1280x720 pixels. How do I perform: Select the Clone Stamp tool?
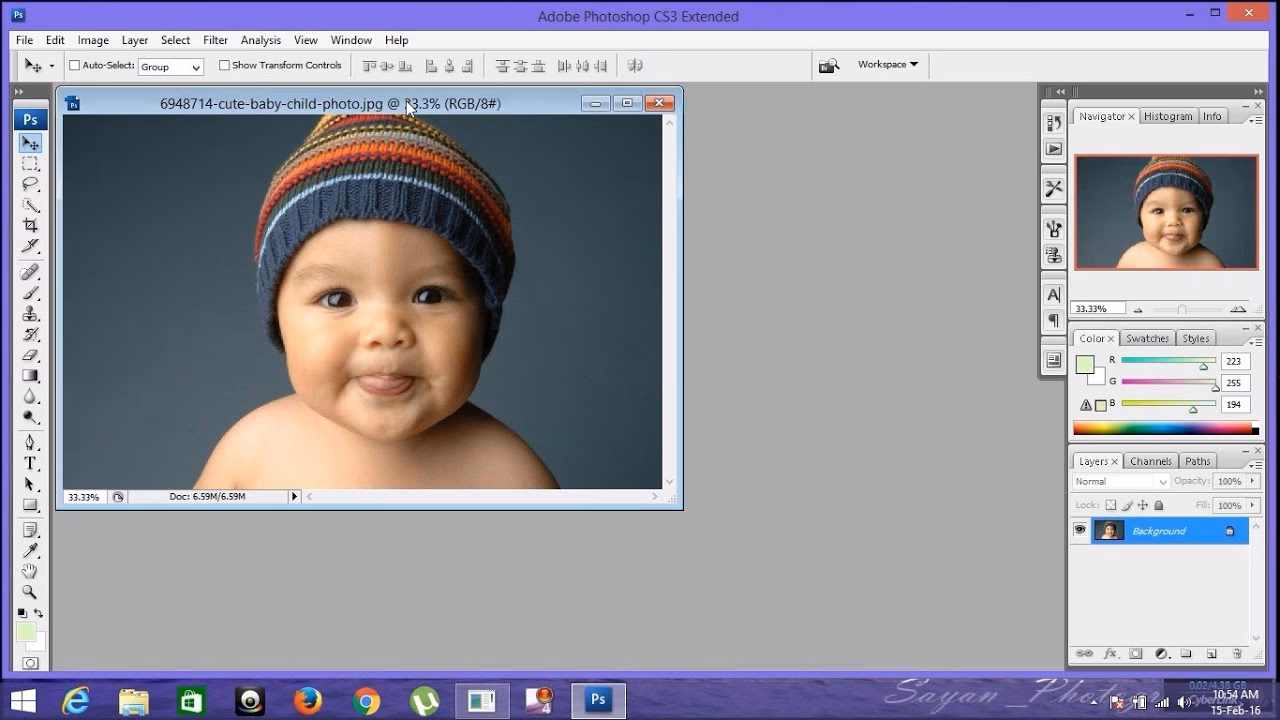click(30, 314)
